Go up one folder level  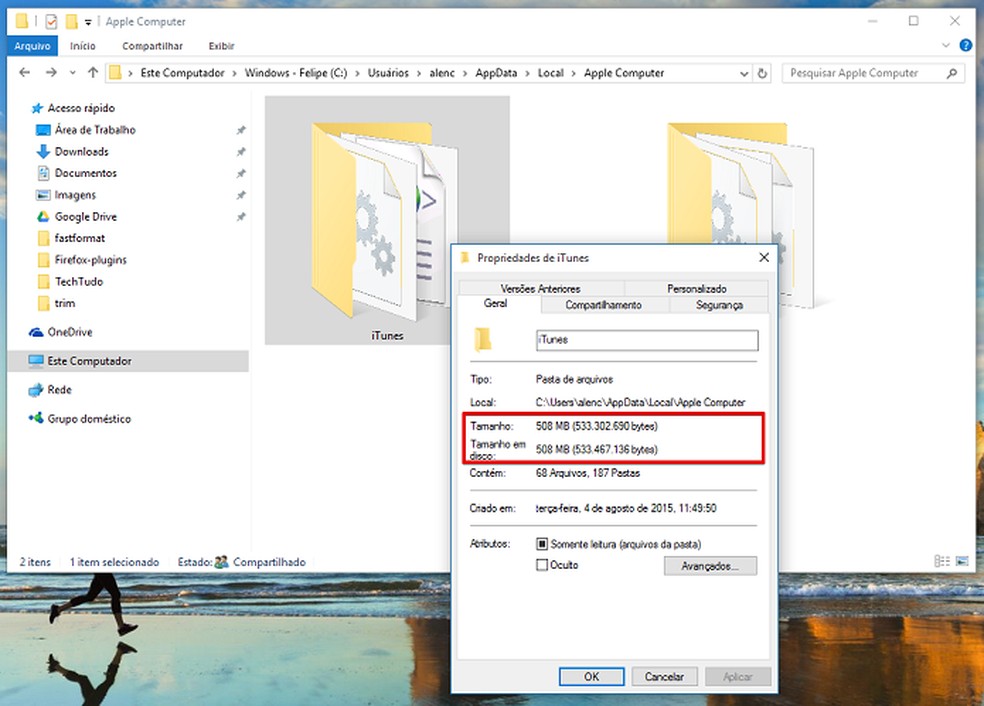[x=93, y=73]
